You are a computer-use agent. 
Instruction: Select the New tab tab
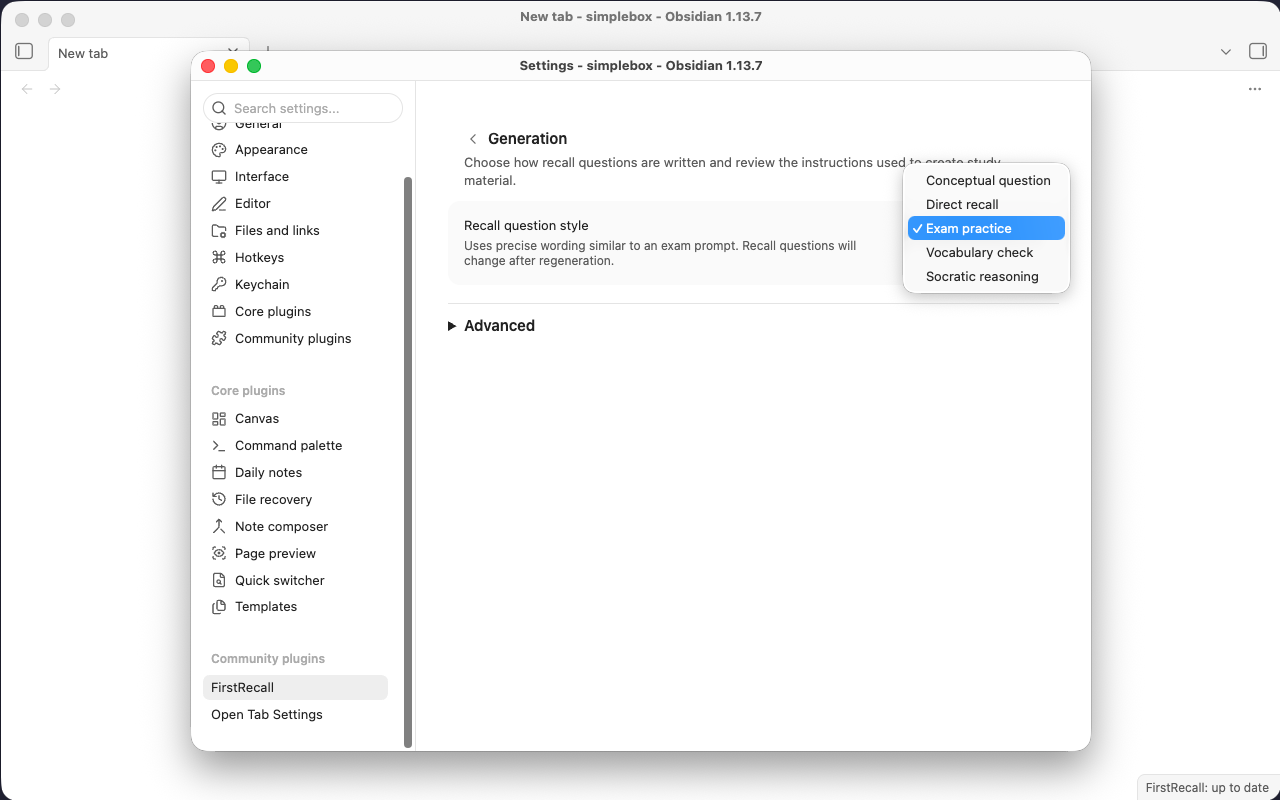coord(148,53)
